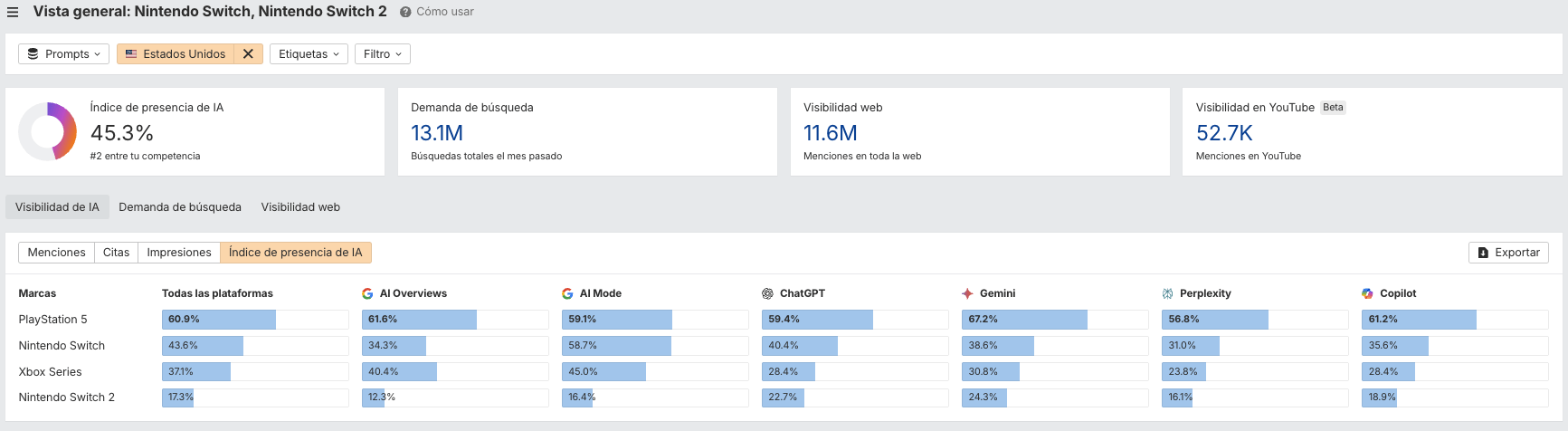Click the Gemini sparkle icon
This screenshot has width=1568, height=431.
(967, 293)
